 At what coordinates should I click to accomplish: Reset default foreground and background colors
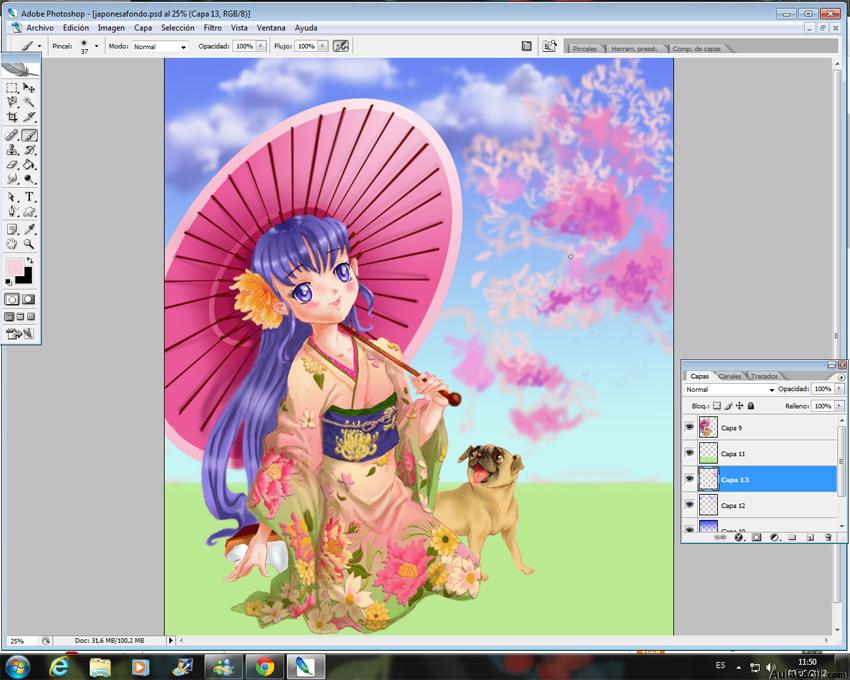coord(8,282)
